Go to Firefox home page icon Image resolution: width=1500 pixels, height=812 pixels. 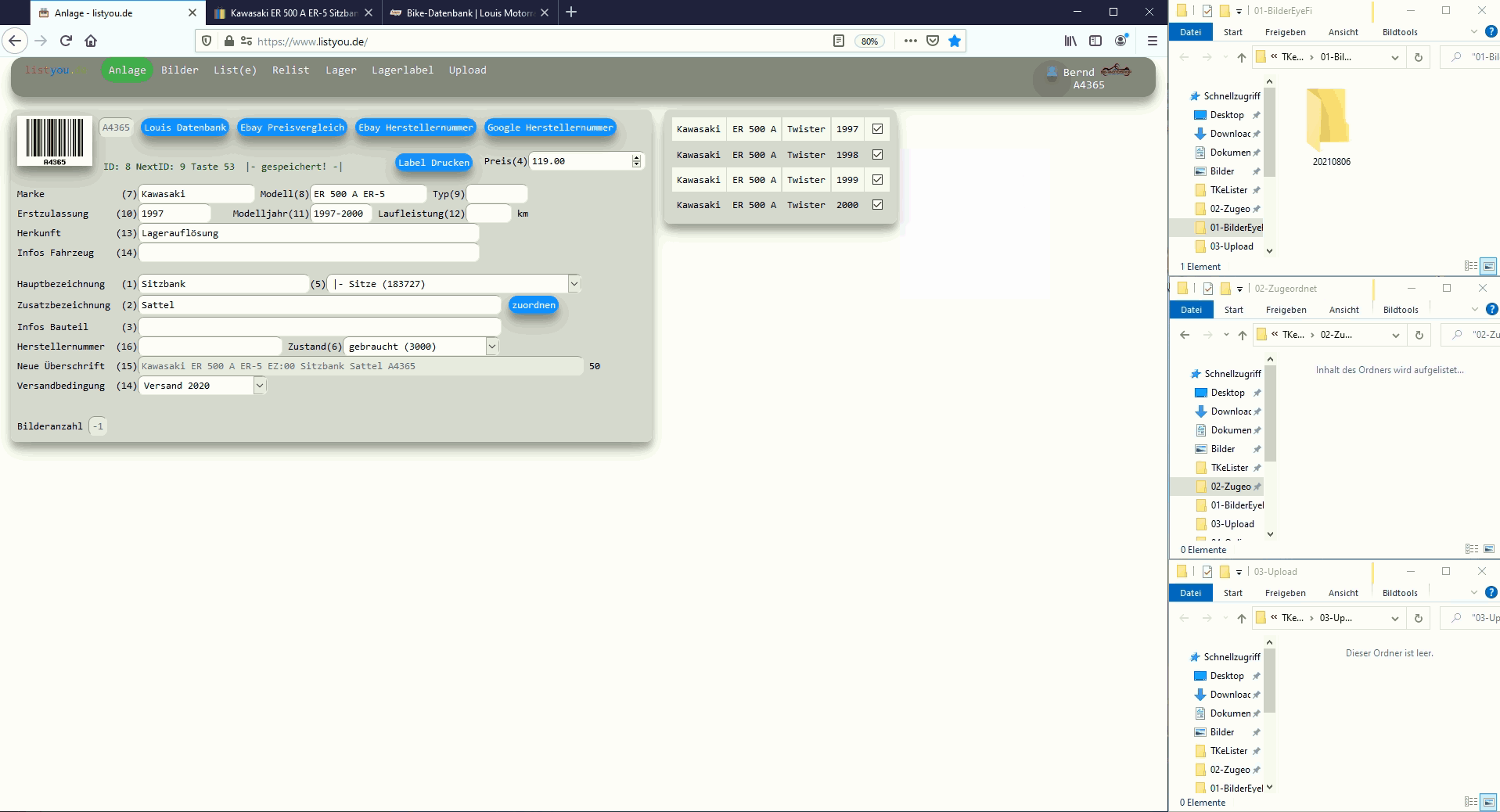[91, 41]
